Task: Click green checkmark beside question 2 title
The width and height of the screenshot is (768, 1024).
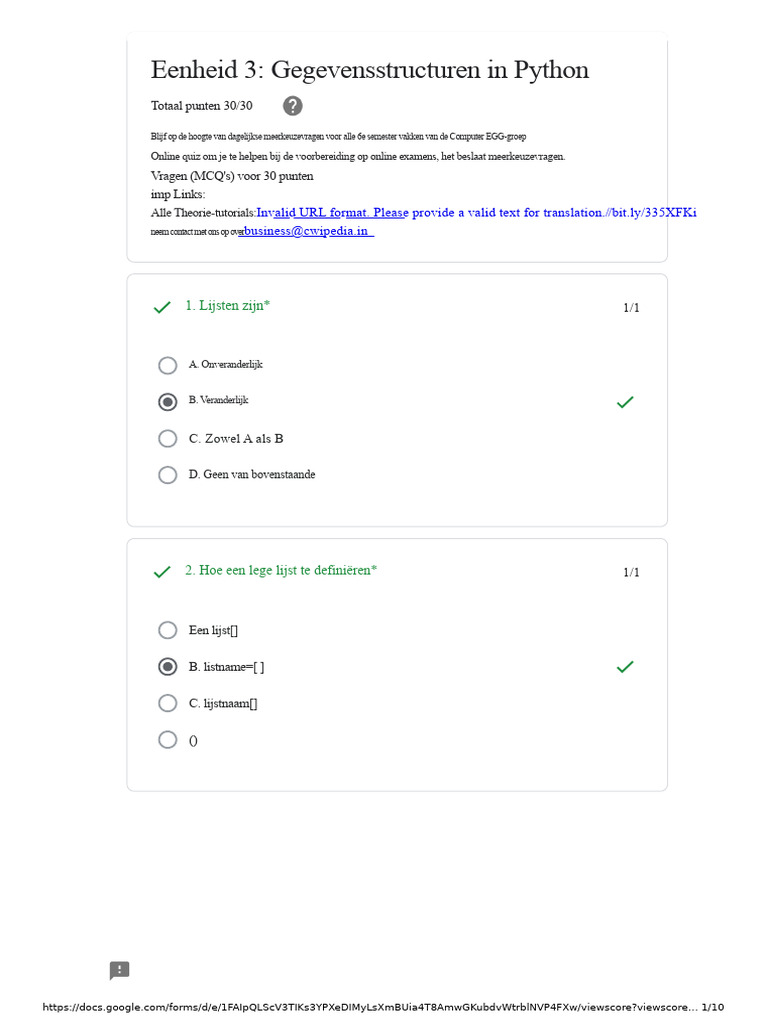Action: (162, 572)
